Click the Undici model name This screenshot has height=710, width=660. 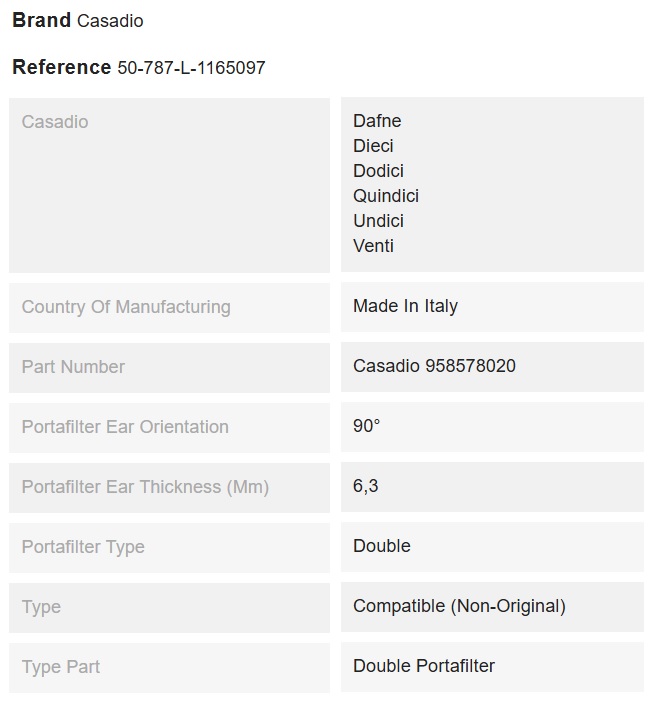(x=378, y=221)
